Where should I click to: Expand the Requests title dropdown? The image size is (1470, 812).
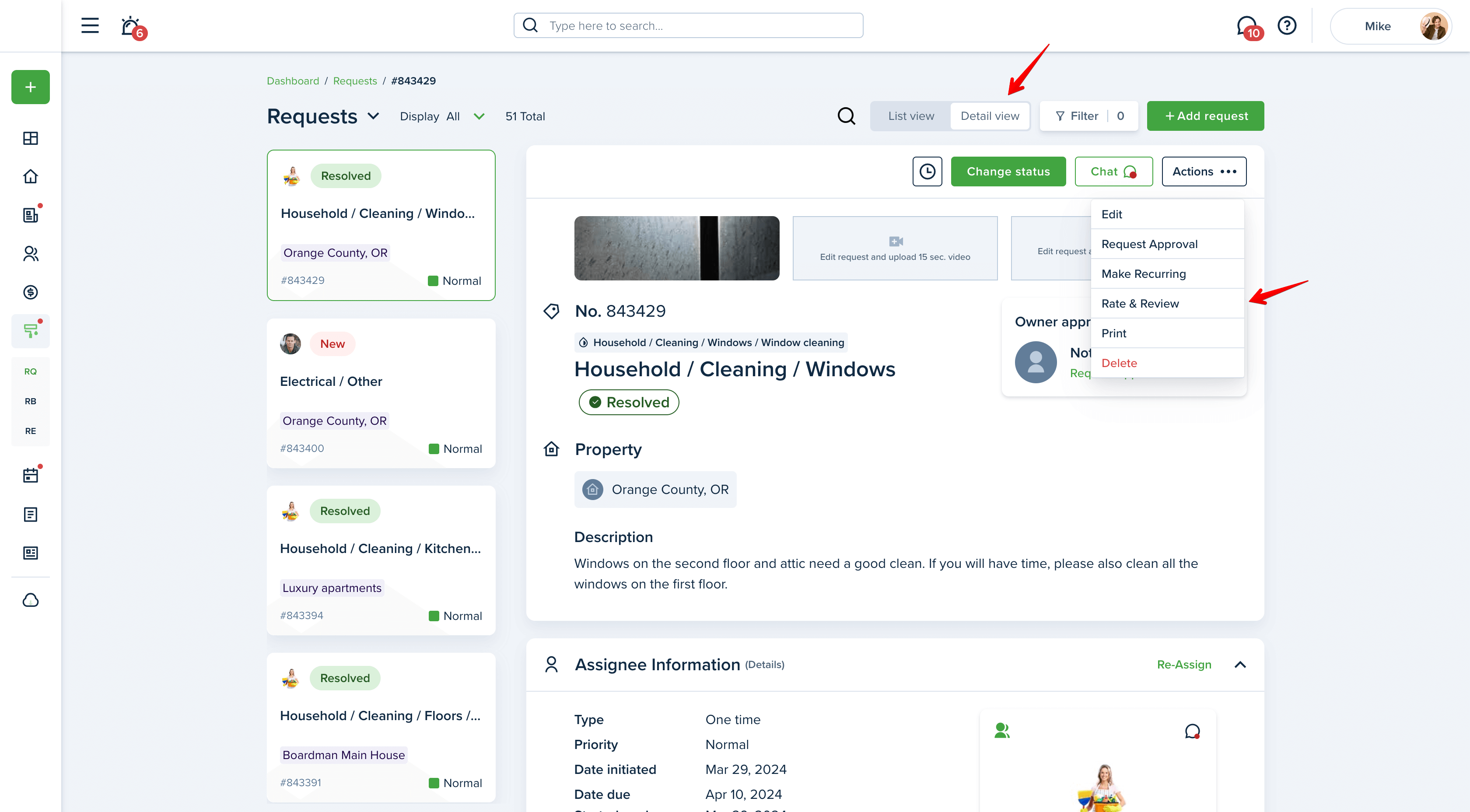[x=373, y=116]
